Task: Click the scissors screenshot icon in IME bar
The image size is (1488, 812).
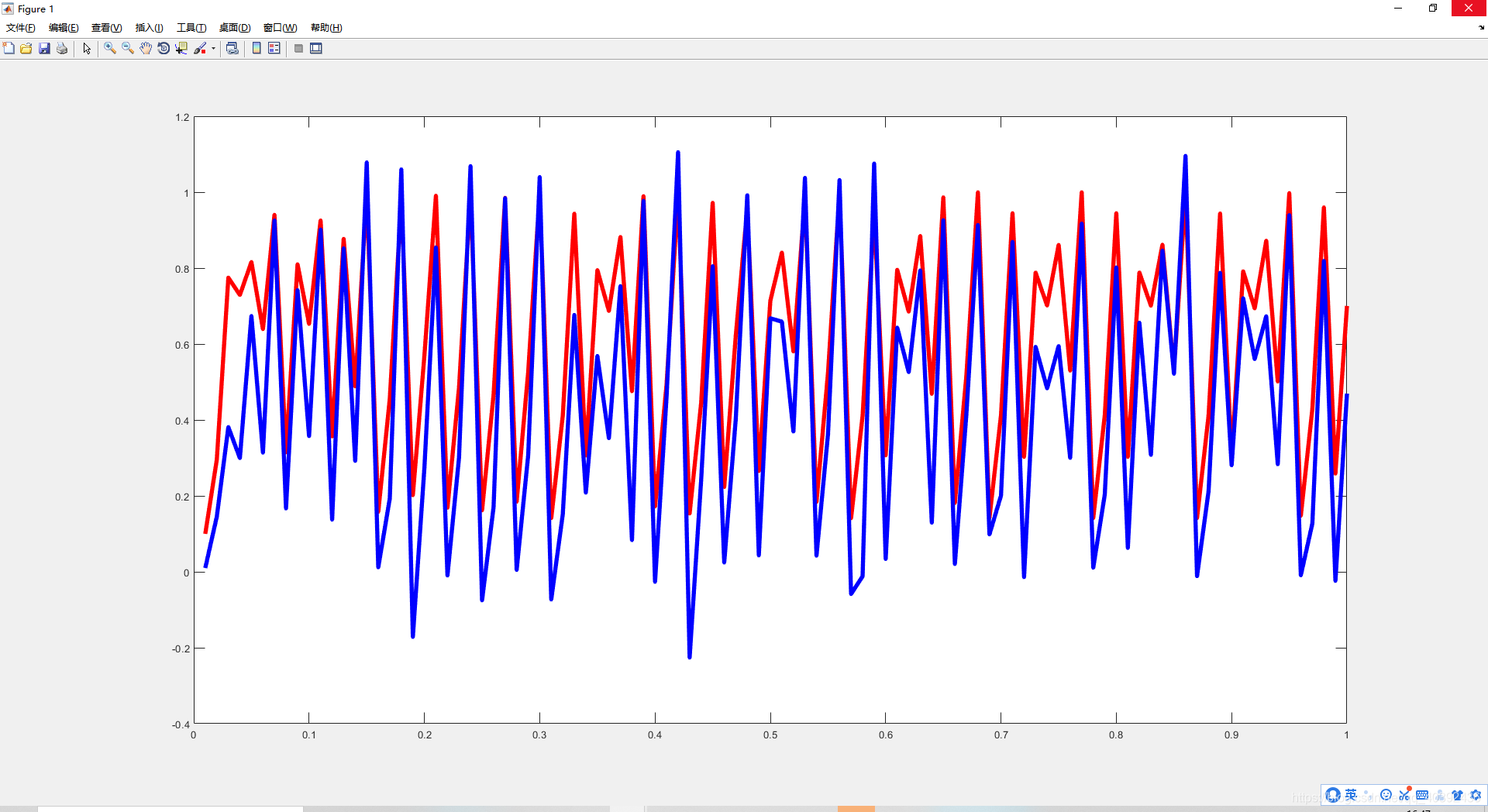Action: (1404, 795)
